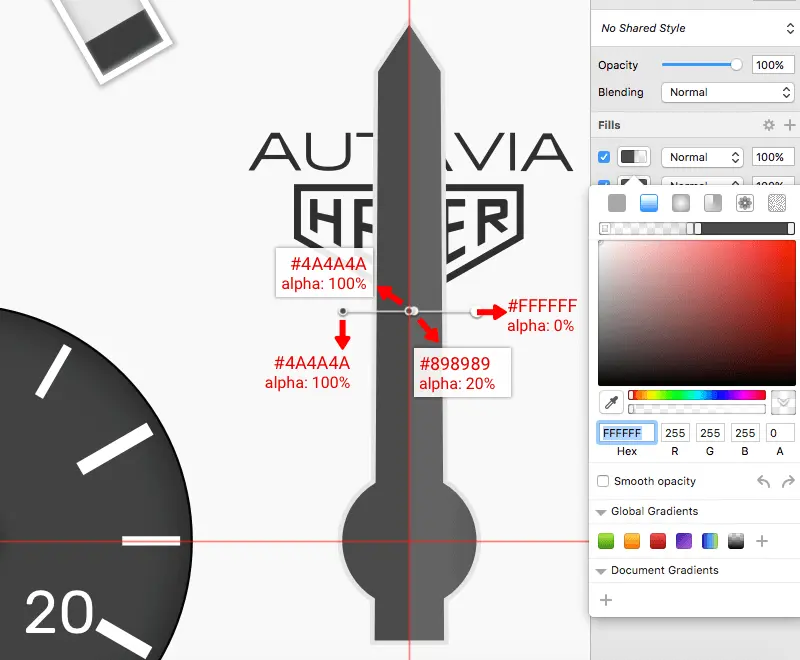Add a new fill with plus icon

click(x=789, y=125)
